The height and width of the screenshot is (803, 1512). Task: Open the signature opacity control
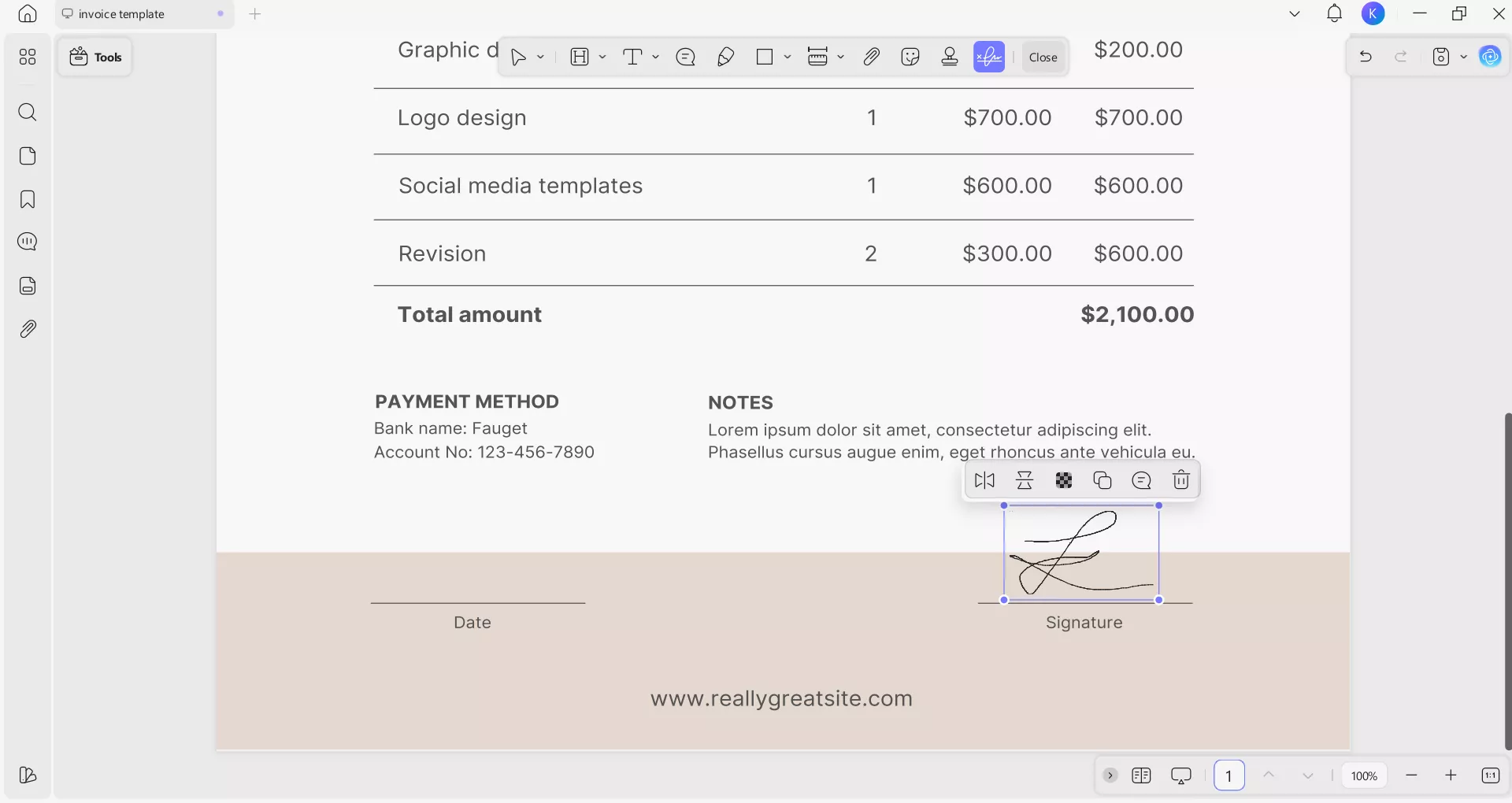(1064, 480)
